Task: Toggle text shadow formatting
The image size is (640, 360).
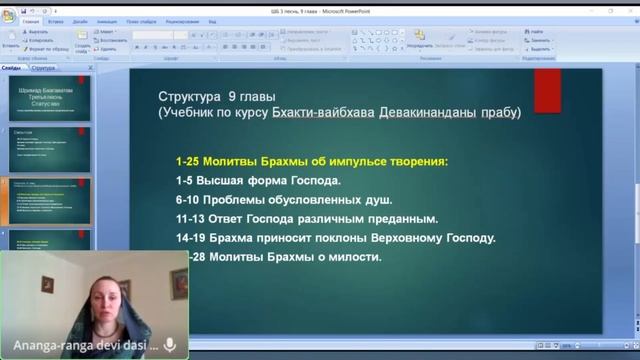Action: [174, 48]
